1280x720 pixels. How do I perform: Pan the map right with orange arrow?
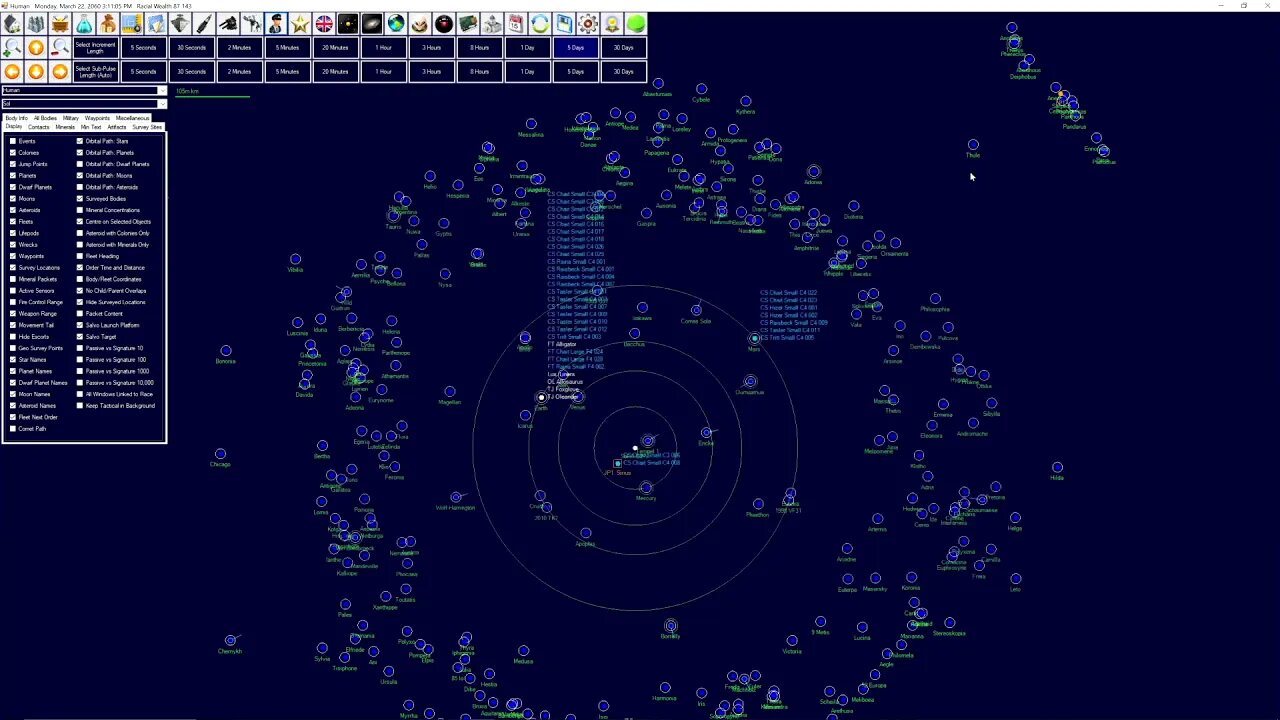click(x=60, y=71)
